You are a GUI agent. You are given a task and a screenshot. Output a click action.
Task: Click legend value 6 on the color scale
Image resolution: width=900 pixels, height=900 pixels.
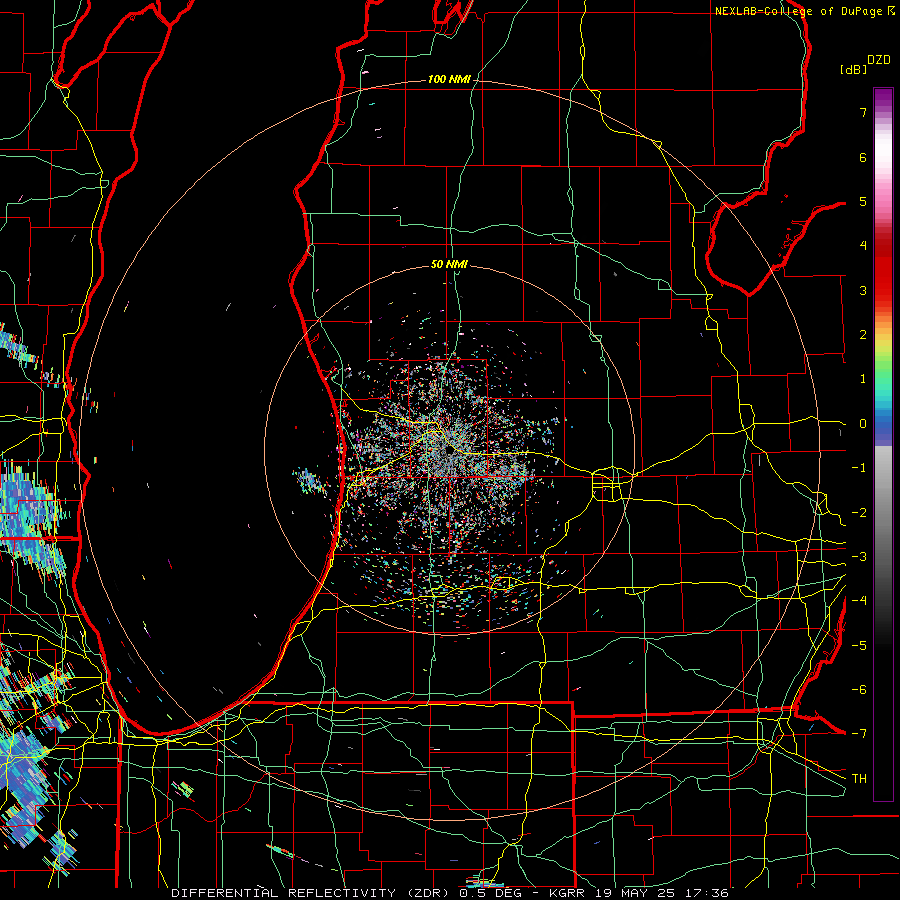[863, 157]
